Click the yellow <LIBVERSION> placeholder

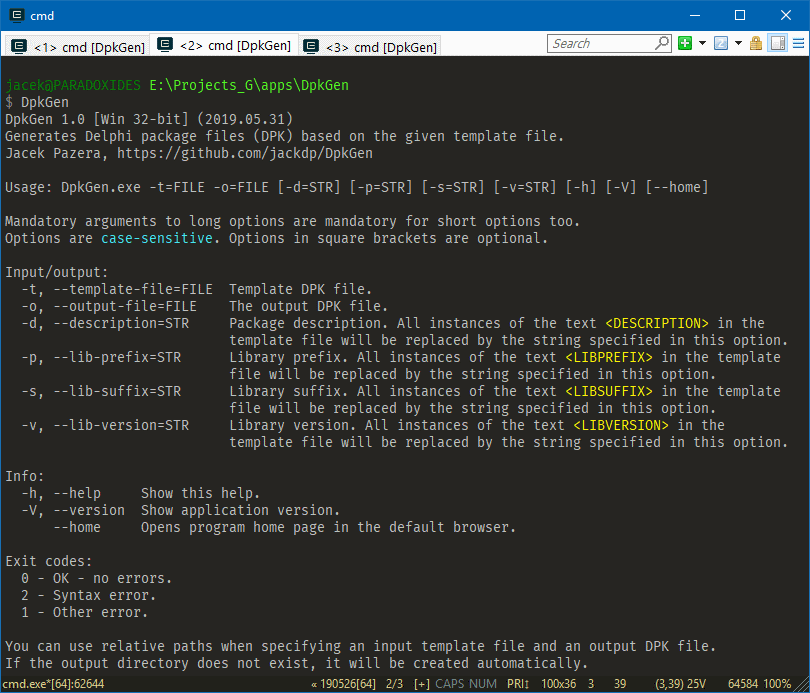point(621,426)
